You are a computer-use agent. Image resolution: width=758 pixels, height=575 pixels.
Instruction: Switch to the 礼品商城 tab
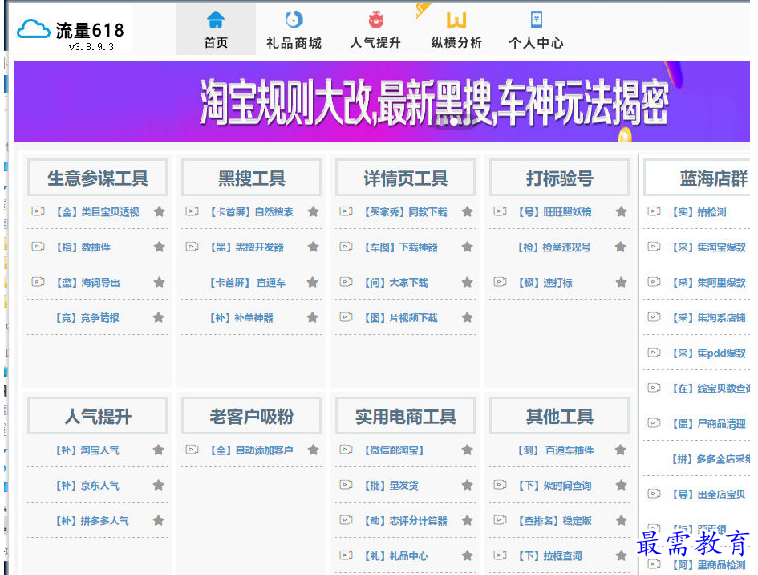[x=294, y=29]
